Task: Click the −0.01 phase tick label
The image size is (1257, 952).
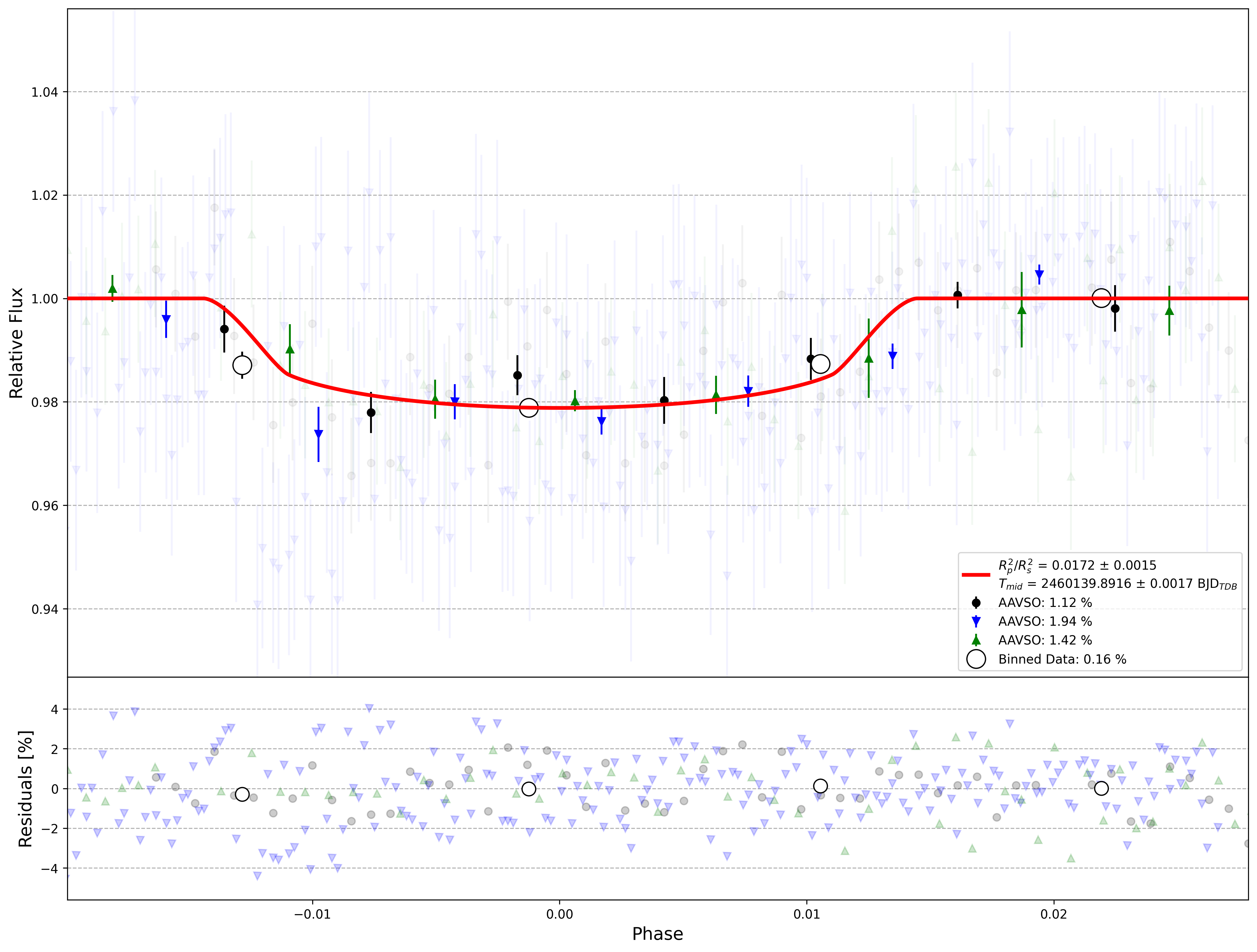Action: coord(312,914)
